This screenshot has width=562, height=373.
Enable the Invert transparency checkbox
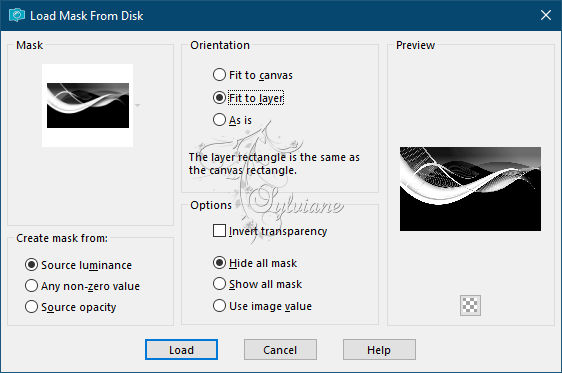pos(270,231)
